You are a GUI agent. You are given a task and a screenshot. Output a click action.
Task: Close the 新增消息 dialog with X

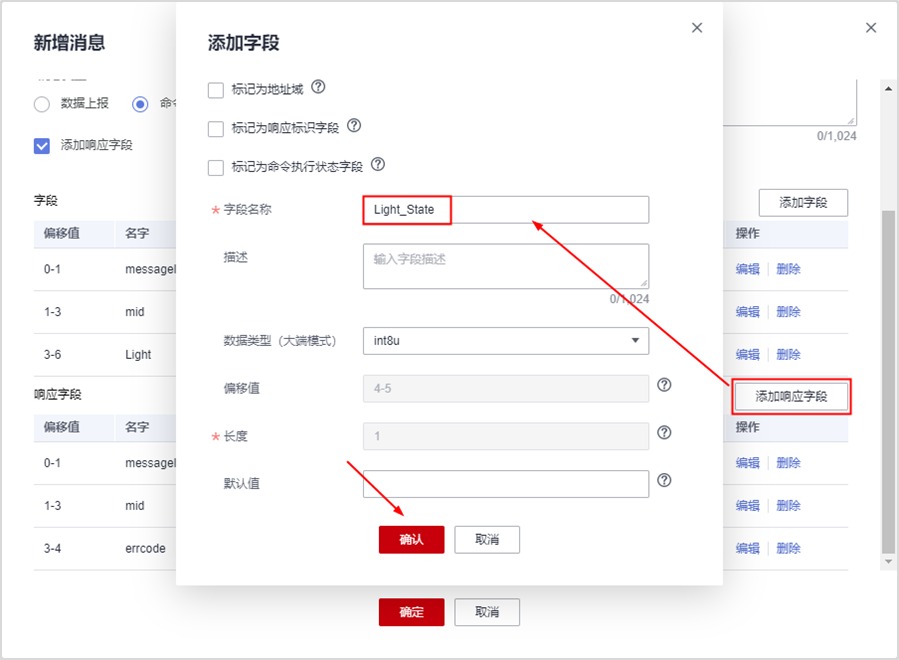coord(871,28)
